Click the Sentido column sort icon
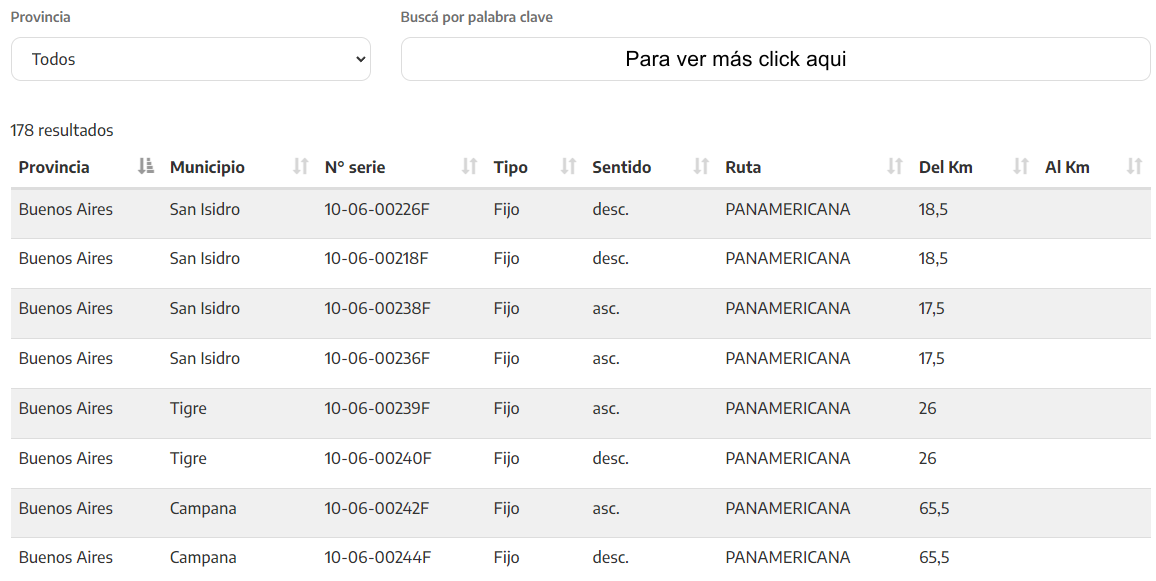The image size is (1156, 581). pyautogui.click(x=702, y=167)
